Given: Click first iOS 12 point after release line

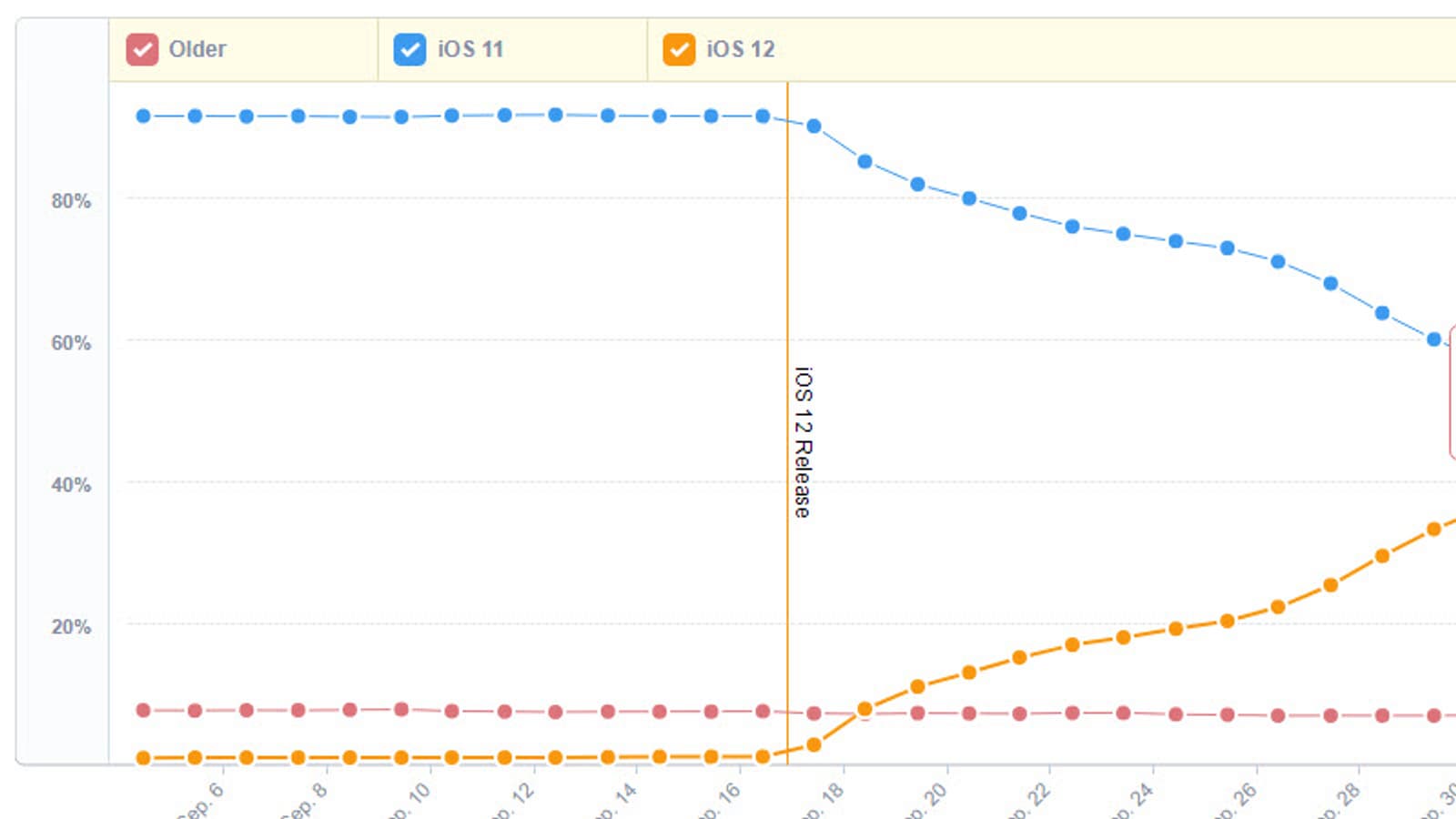Looking at the screenshot, I should pyautogui.click(x=814, y=745).
